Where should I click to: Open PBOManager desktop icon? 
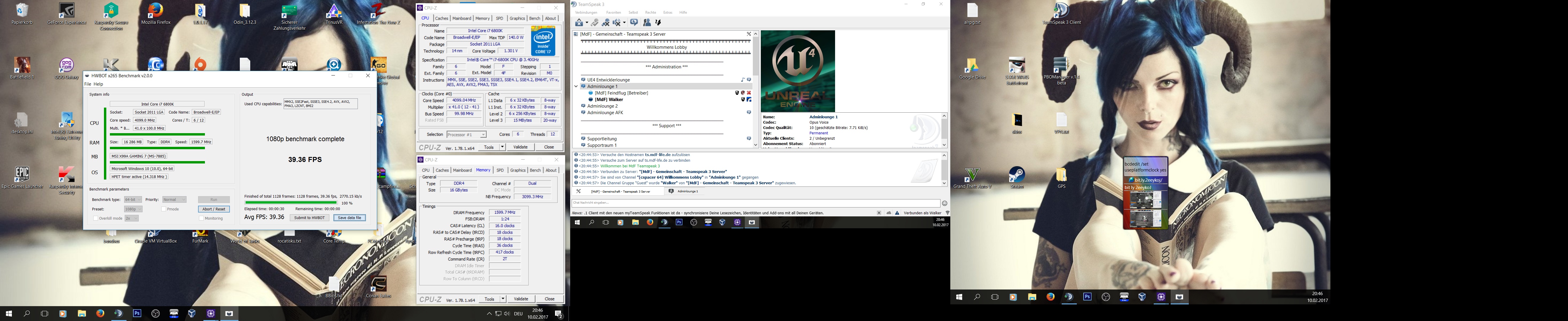(x=1062, y=71)
